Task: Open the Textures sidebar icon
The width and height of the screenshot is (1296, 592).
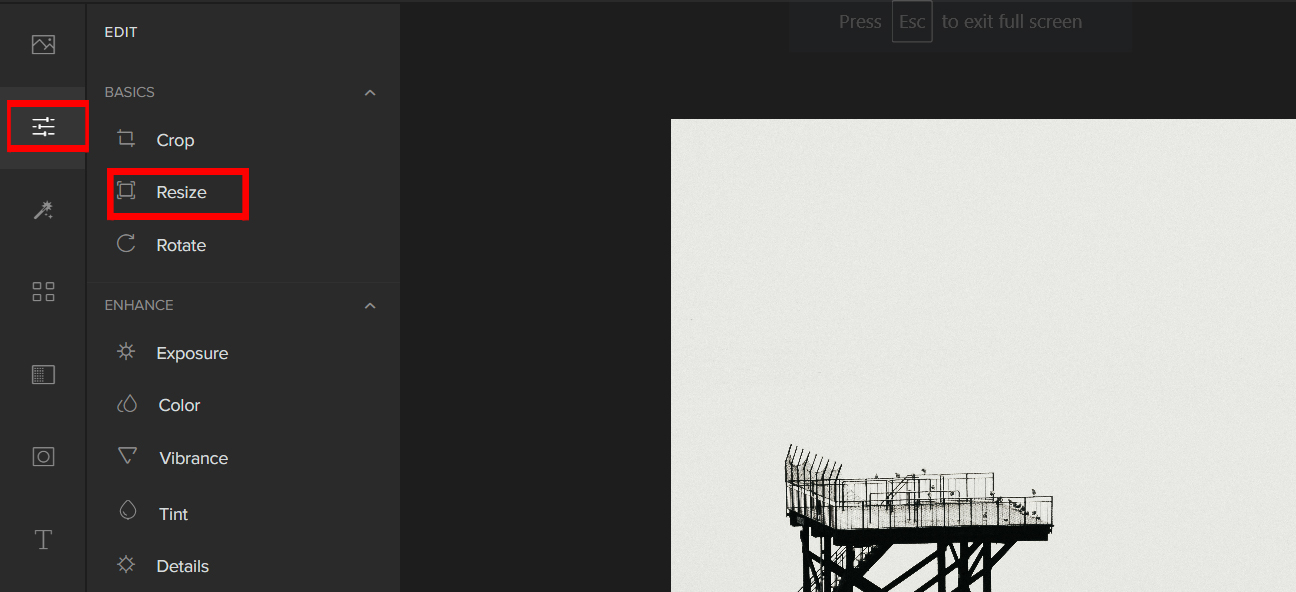Action: 43,375
